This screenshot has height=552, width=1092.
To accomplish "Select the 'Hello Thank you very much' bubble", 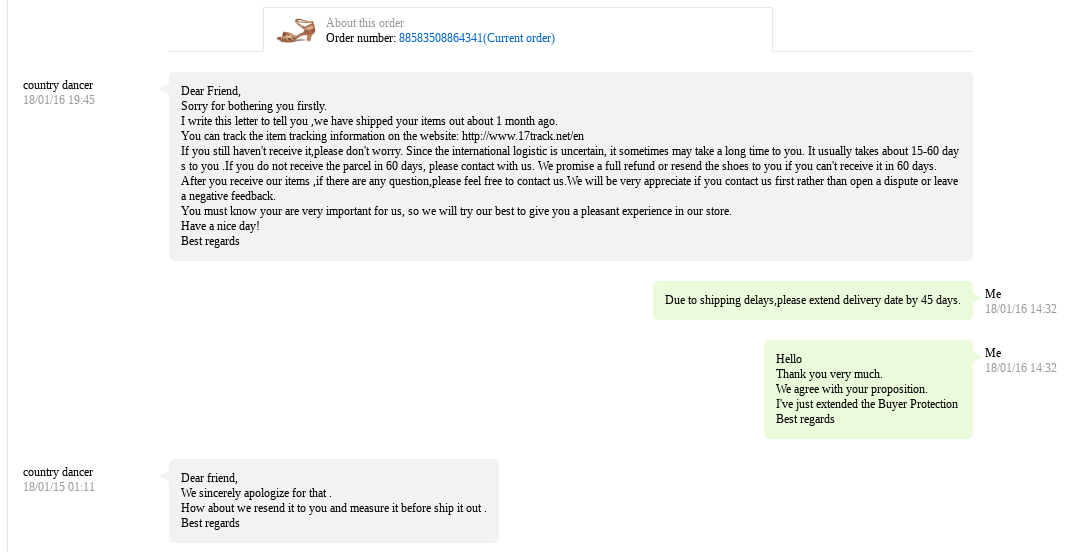I will 868,389.
